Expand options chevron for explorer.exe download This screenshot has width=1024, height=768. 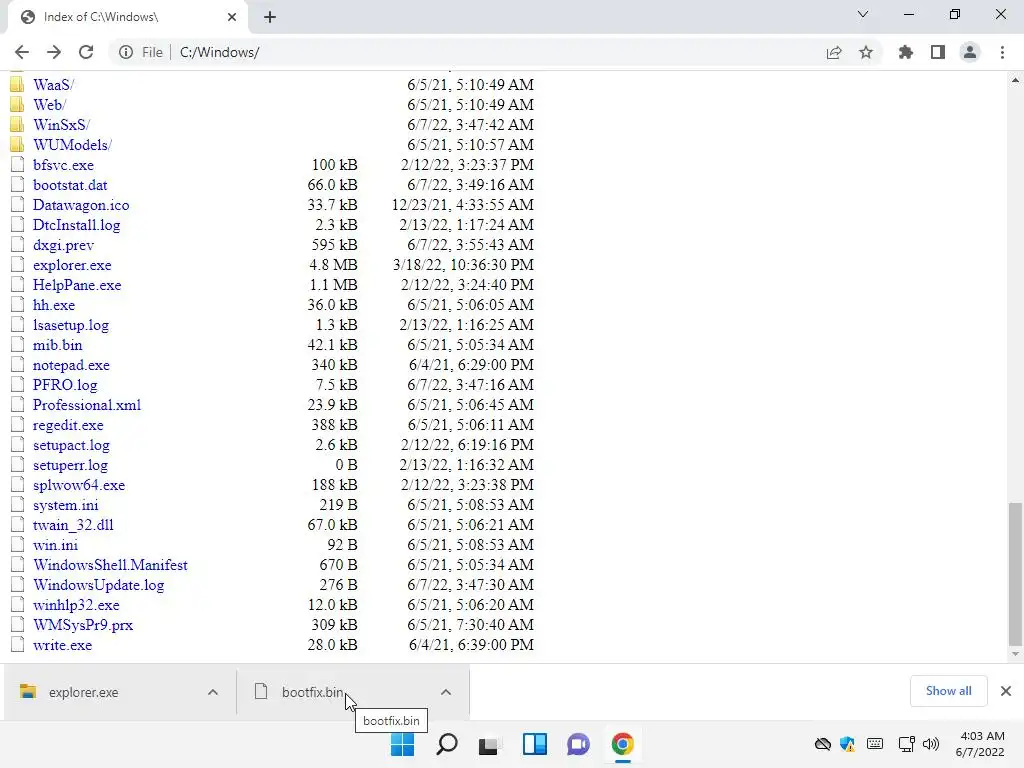(x=213, y=692)
